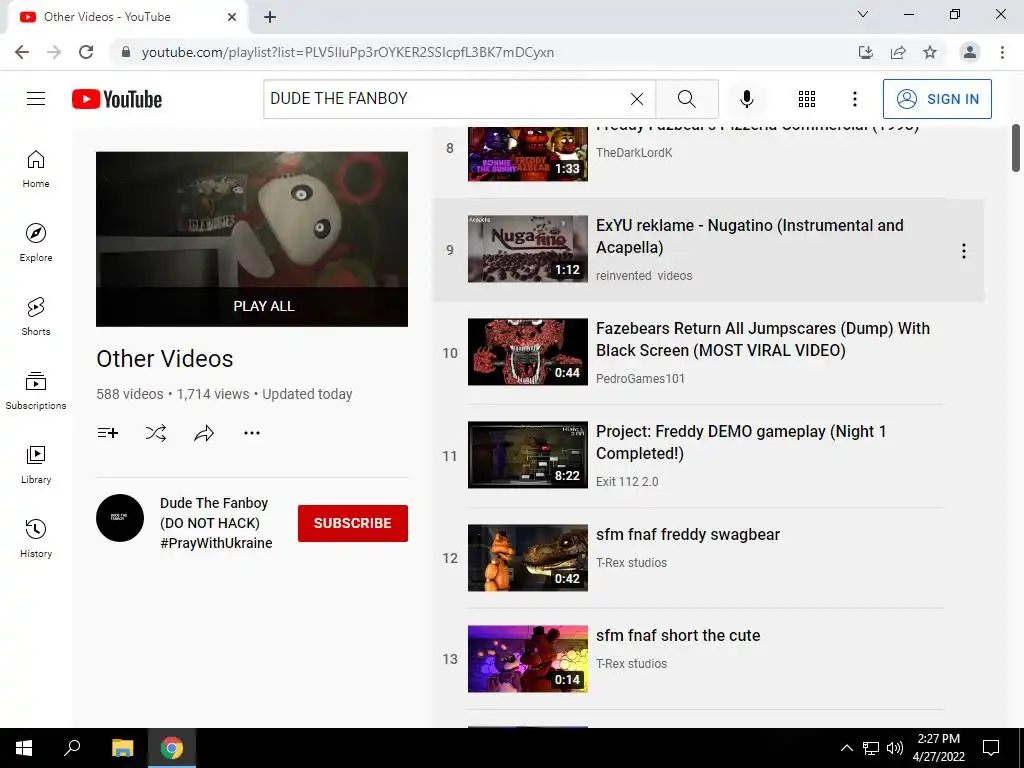Shuffle play the Other Videos playlist

pos(156,432)
